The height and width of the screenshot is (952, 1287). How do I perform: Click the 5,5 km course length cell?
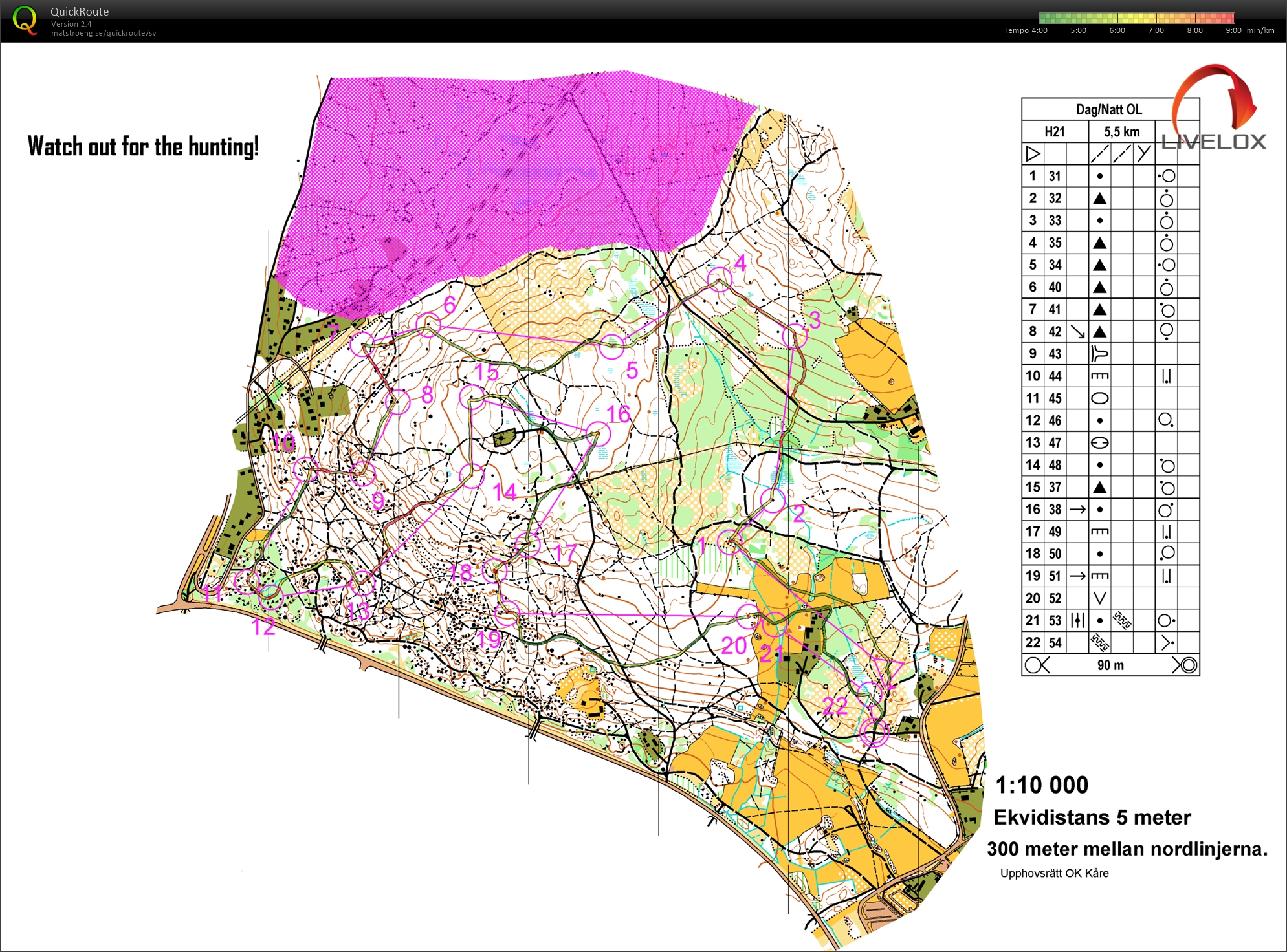coord(1121,132)
